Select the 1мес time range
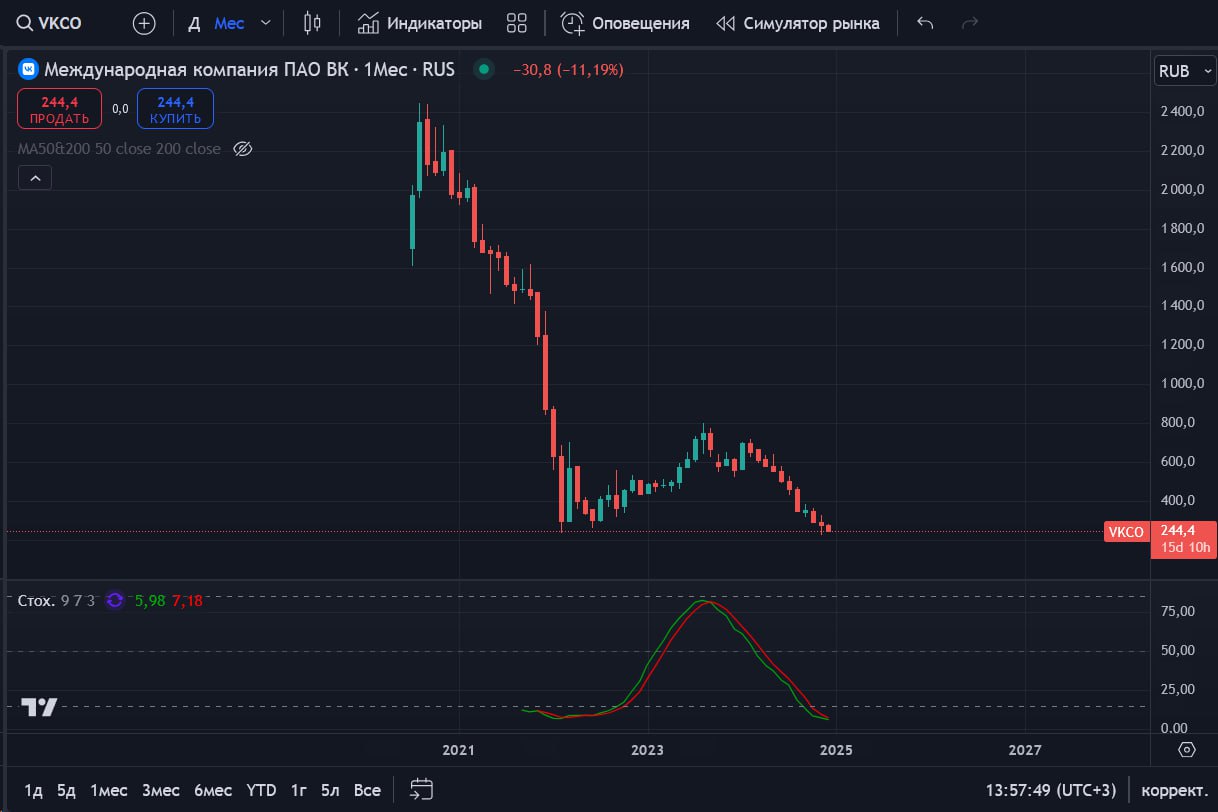Screen dimensions: 1218x812 [108, 790]
